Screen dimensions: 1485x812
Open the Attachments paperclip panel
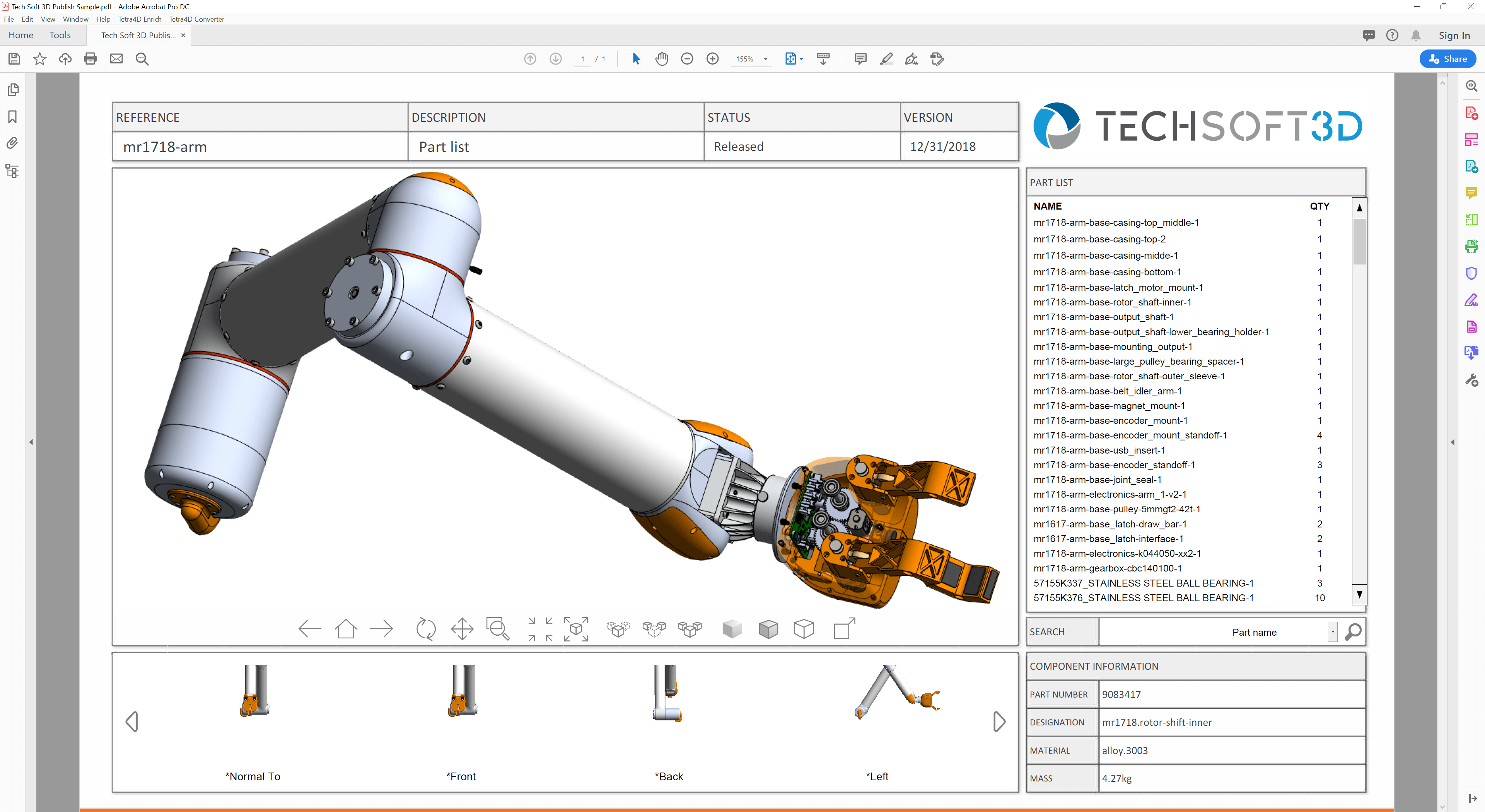(12, 143)
